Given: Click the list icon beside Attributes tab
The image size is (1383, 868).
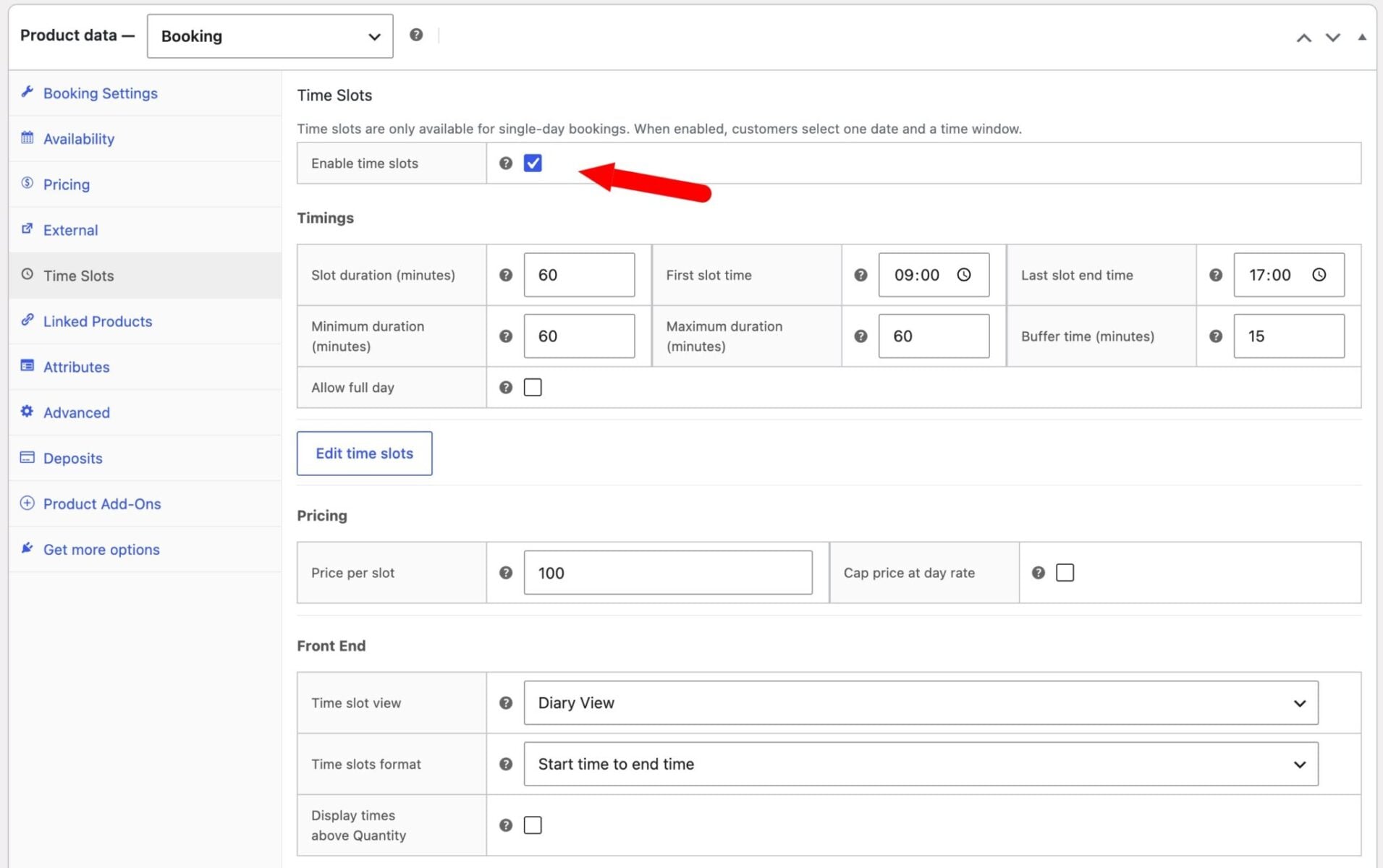Looking at the screenshot, I should point(28,365).
